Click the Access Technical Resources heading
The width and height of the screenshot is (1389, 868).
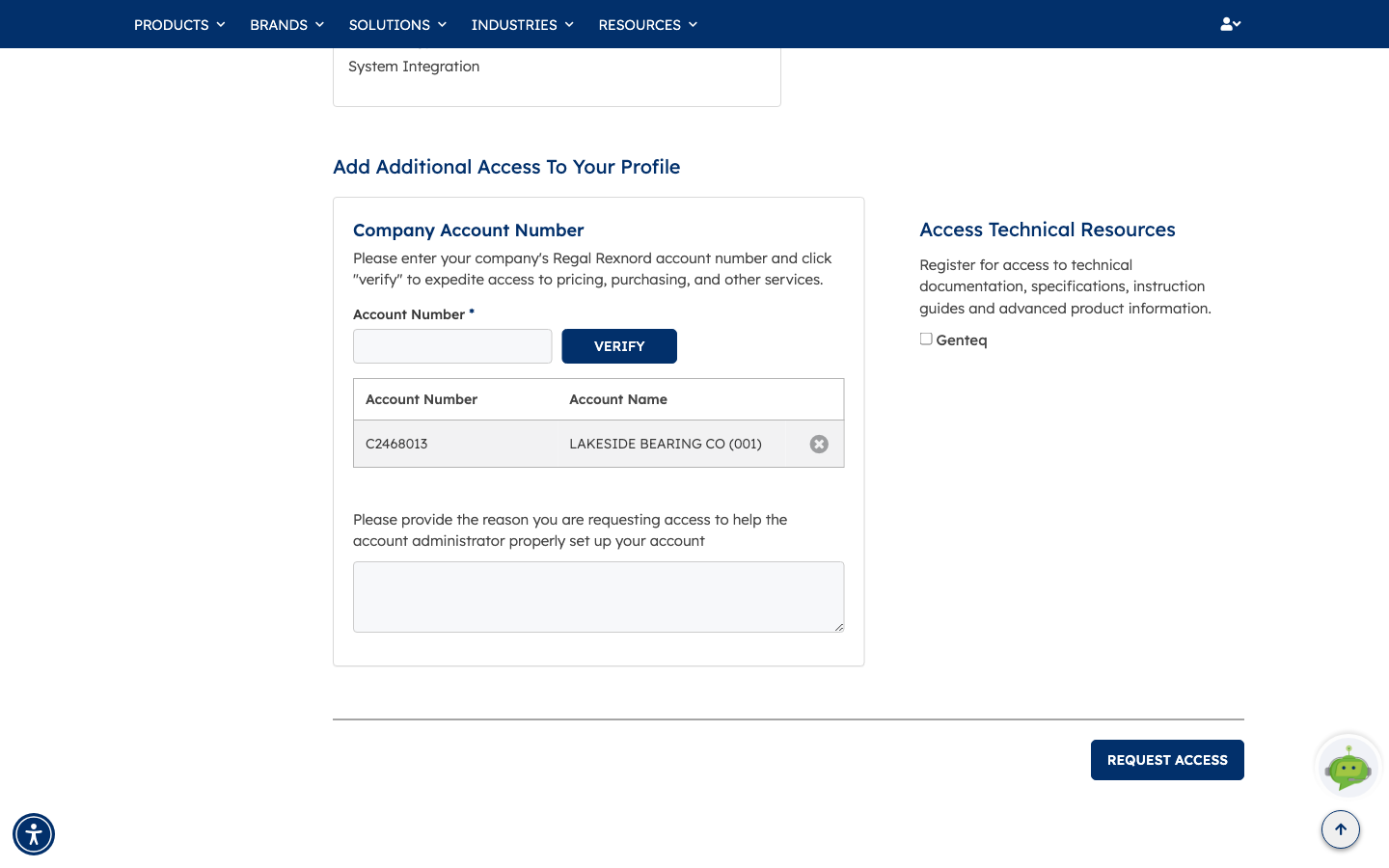click(x=1048, y=230)
